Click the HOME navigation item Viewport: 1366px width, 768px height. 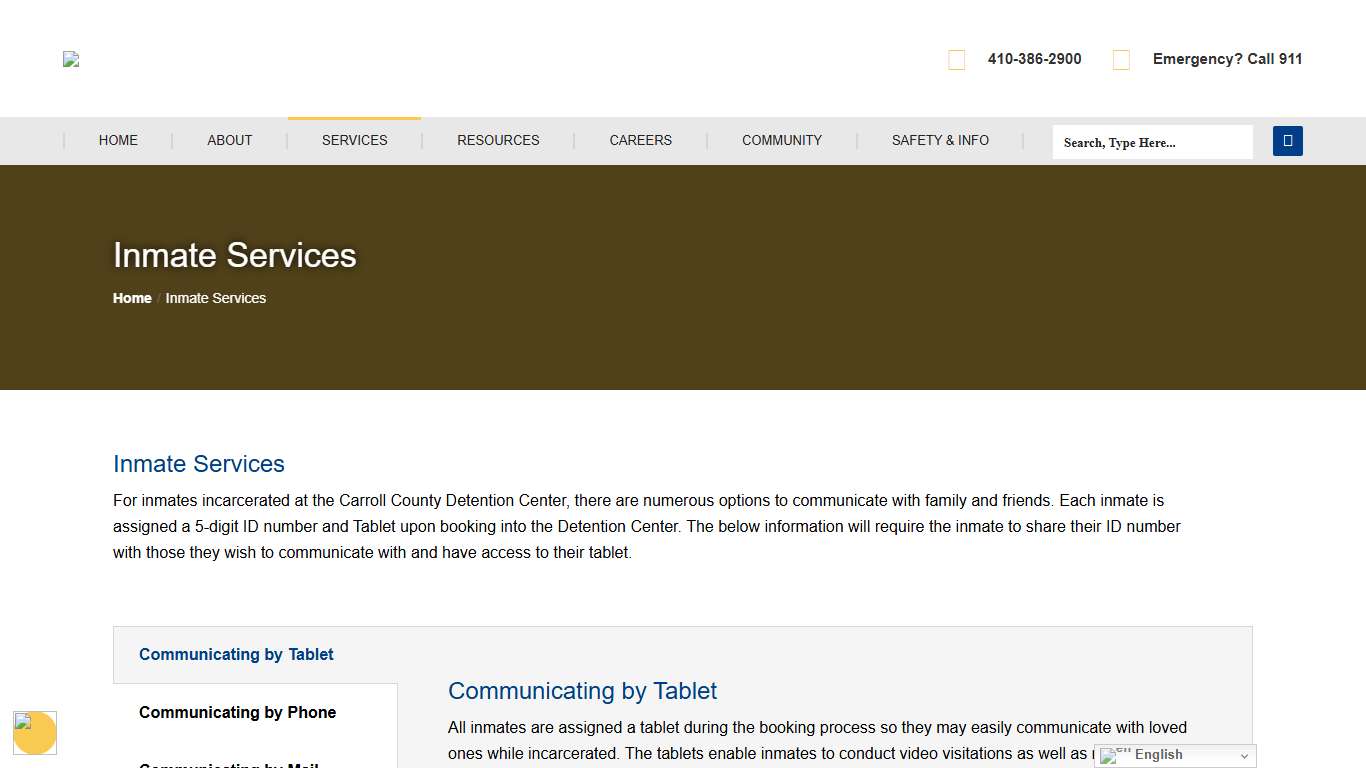118,140
